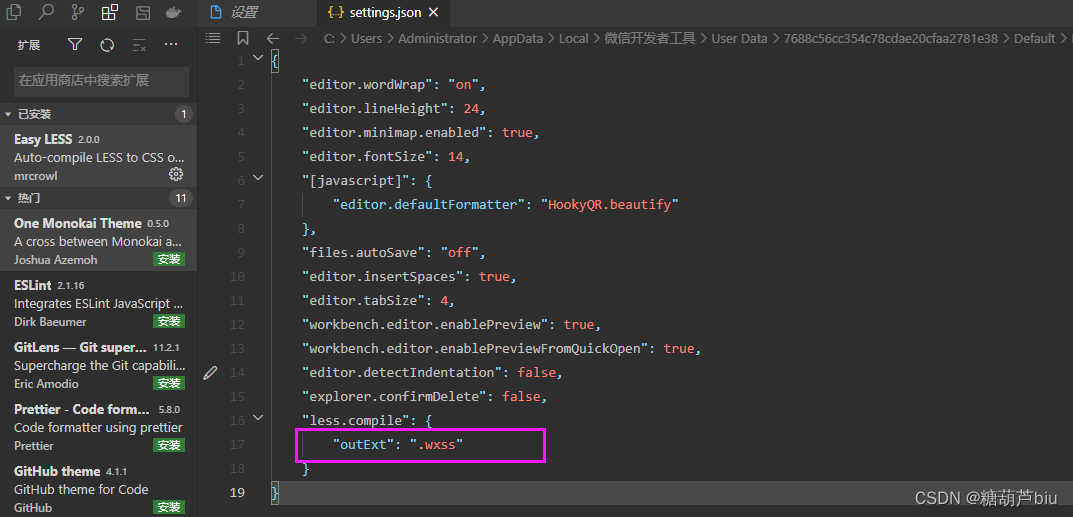This screenshot has width=1073, height=517.
Task: Click the "explorer.confirmDelete" key
Action: (x=395, y=397)
